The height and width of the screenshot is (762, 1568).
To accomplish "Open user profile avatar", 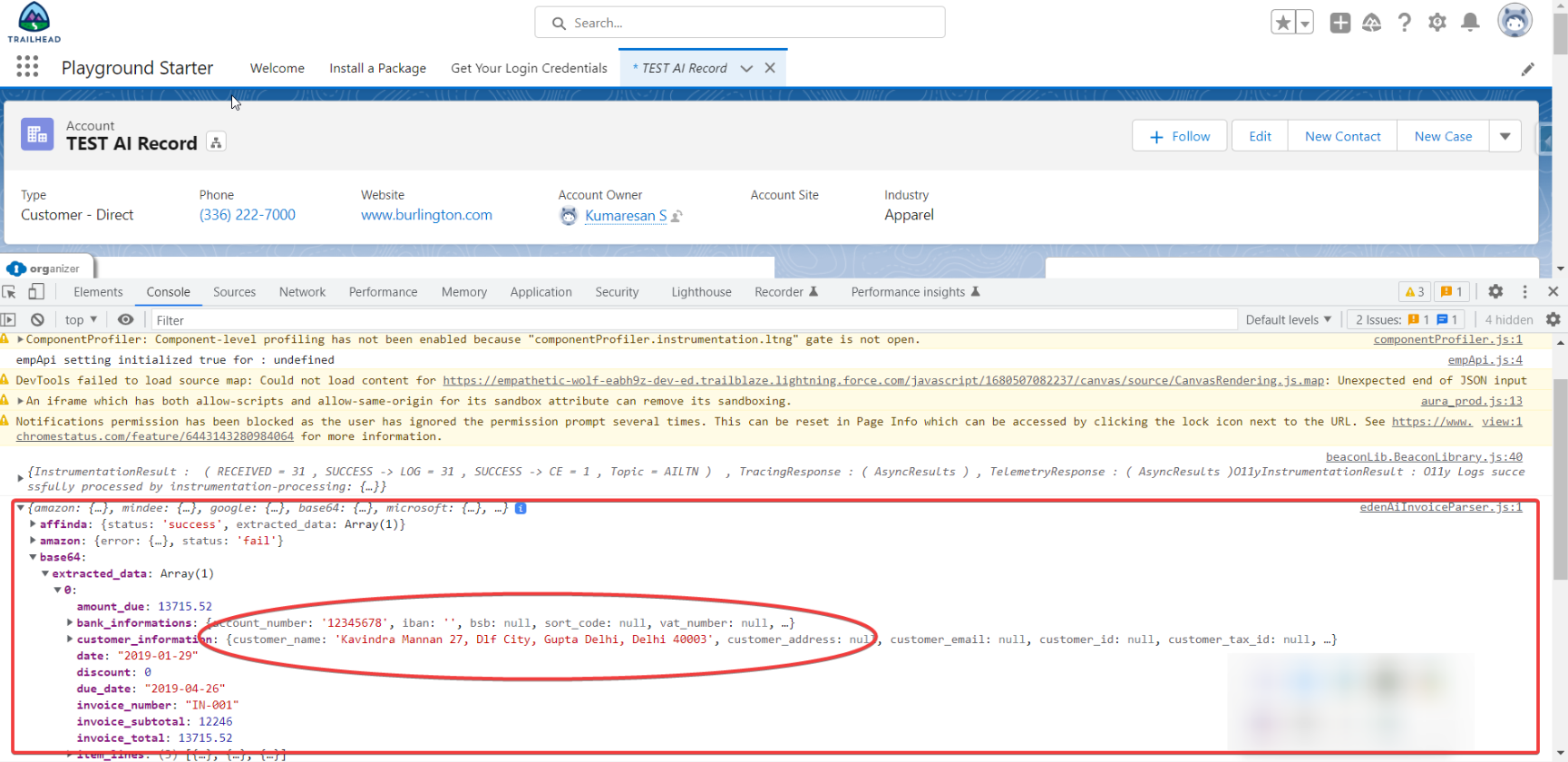I will pyautogui.click(x=1514, y=21).
